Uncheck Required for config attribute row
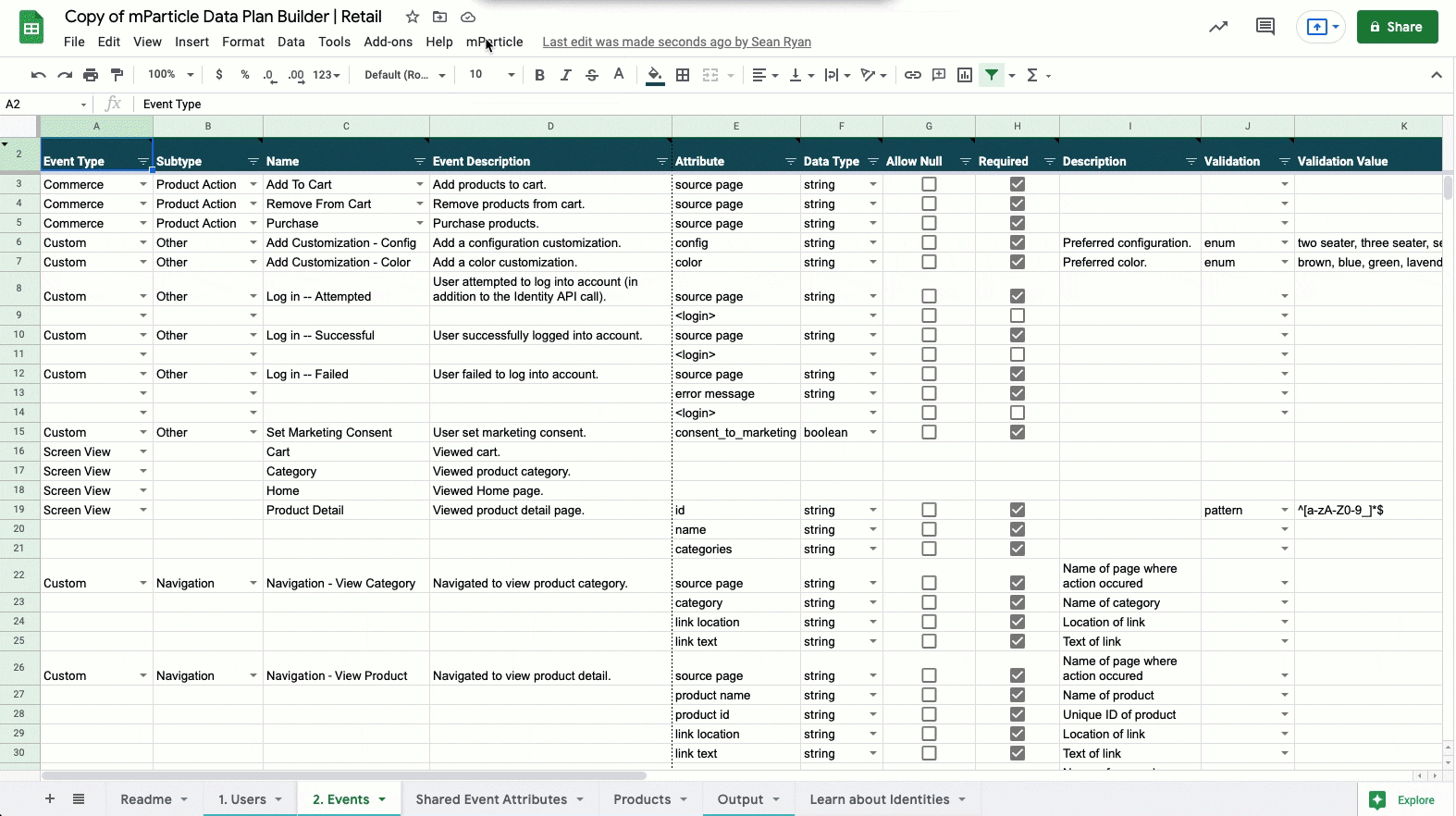Viewport: 1456px width, 816px height. pyautogui.click(x=1018, y=242)
